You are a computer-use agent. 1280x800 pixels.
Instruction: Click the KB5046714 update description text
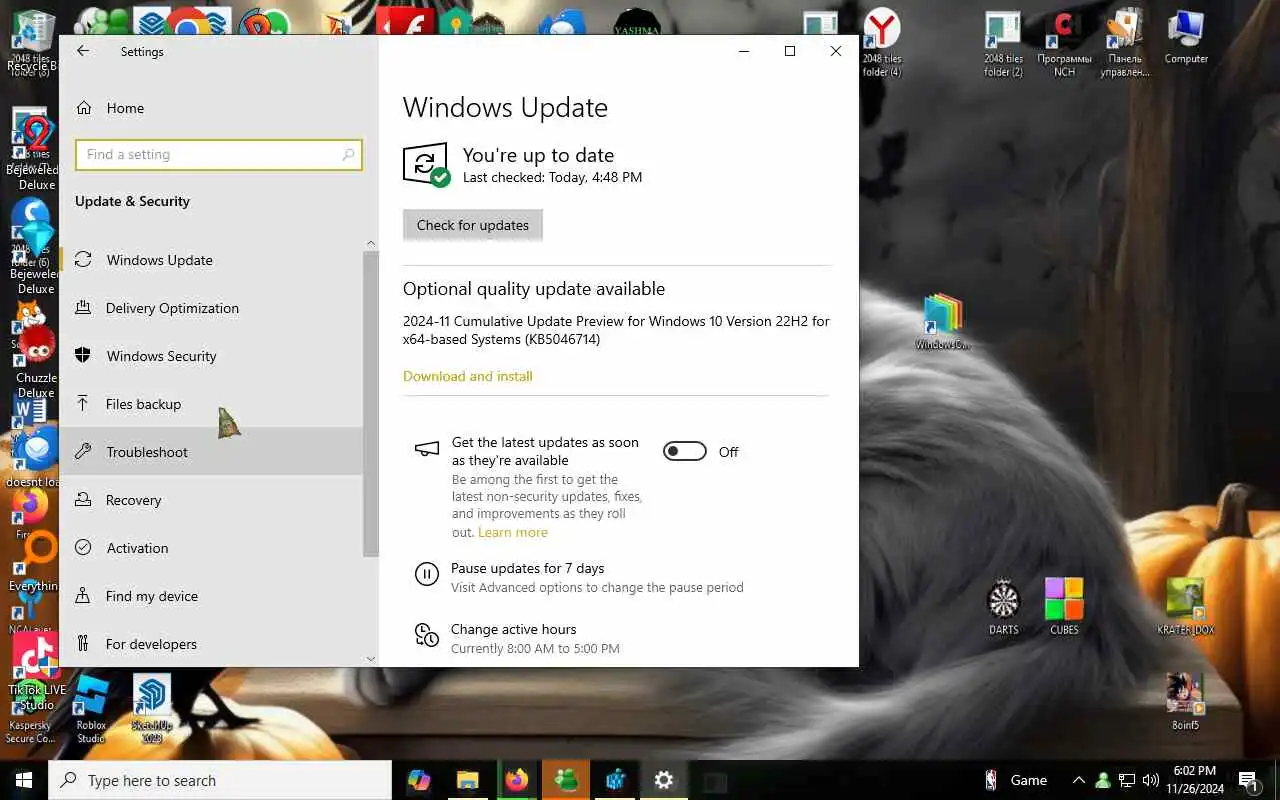616,331
